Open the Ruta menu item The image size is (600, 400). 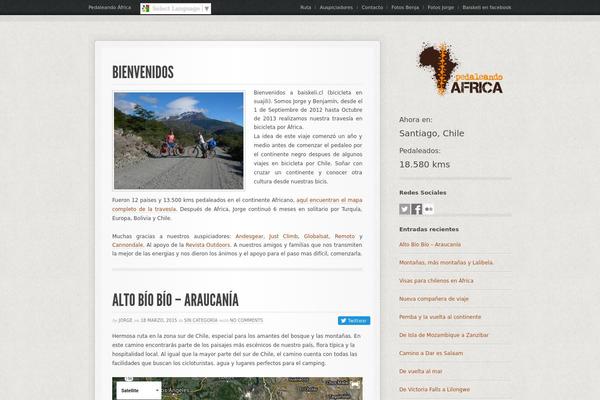pyautogui.click(x=305, y=8)
